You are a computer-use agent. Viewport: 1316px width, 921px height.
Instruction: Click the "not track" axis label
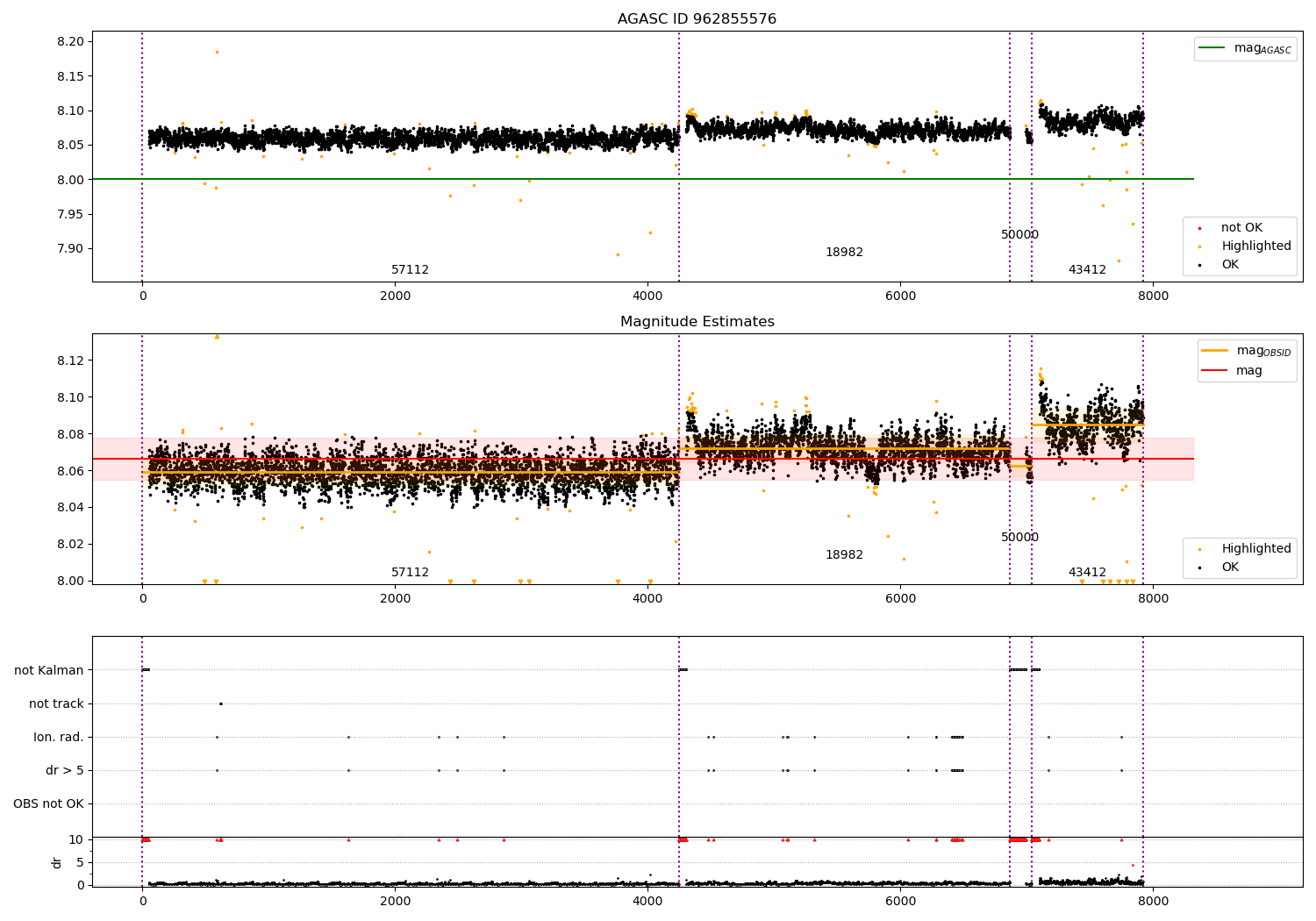click(x=56, y=704)
